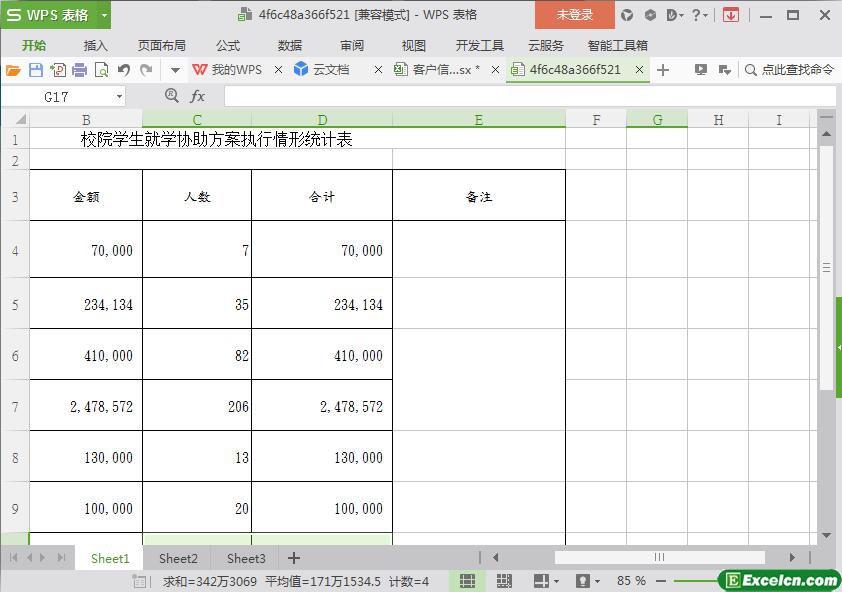Image resolution: width=842 pixels, height=592 pixels.
Task: Click the fx insert function icon
Action: [x=198, y=97]
